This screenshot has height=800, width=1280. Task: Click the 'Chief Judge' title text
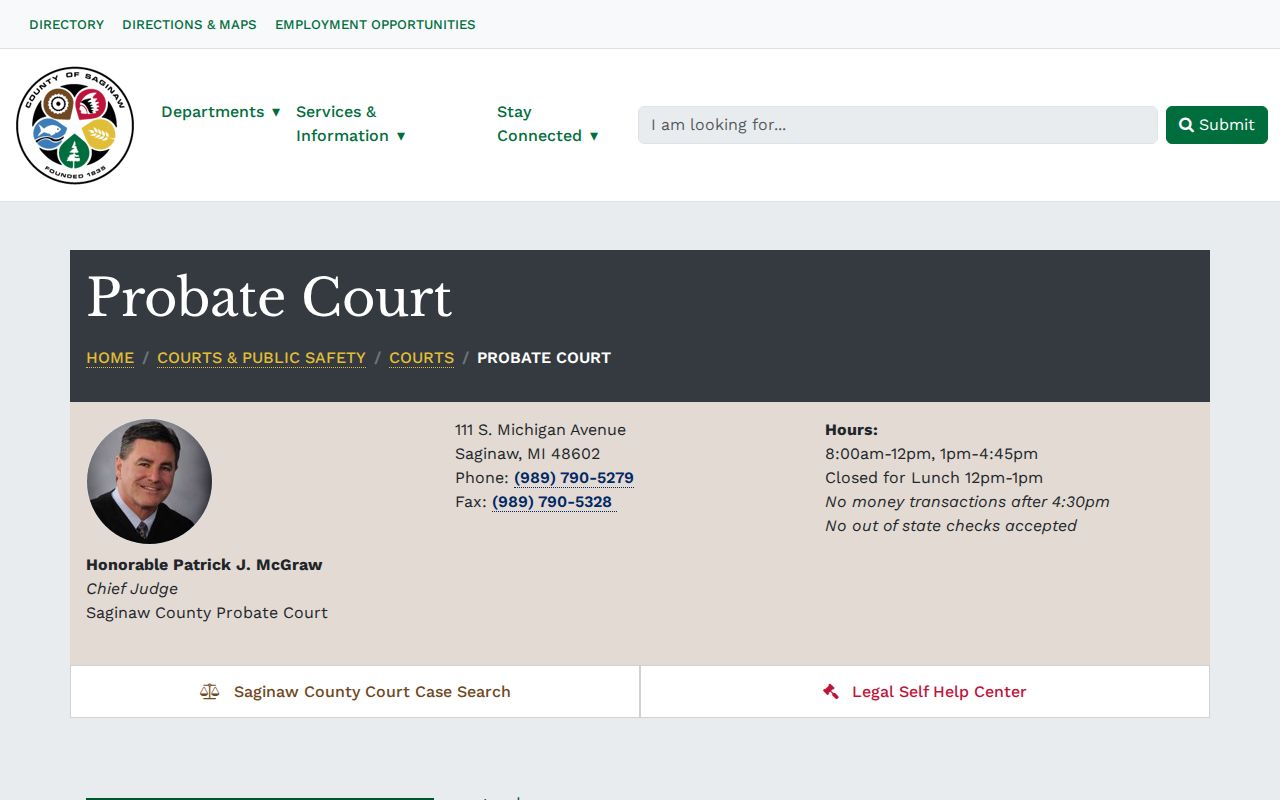[x=132, y=589]
